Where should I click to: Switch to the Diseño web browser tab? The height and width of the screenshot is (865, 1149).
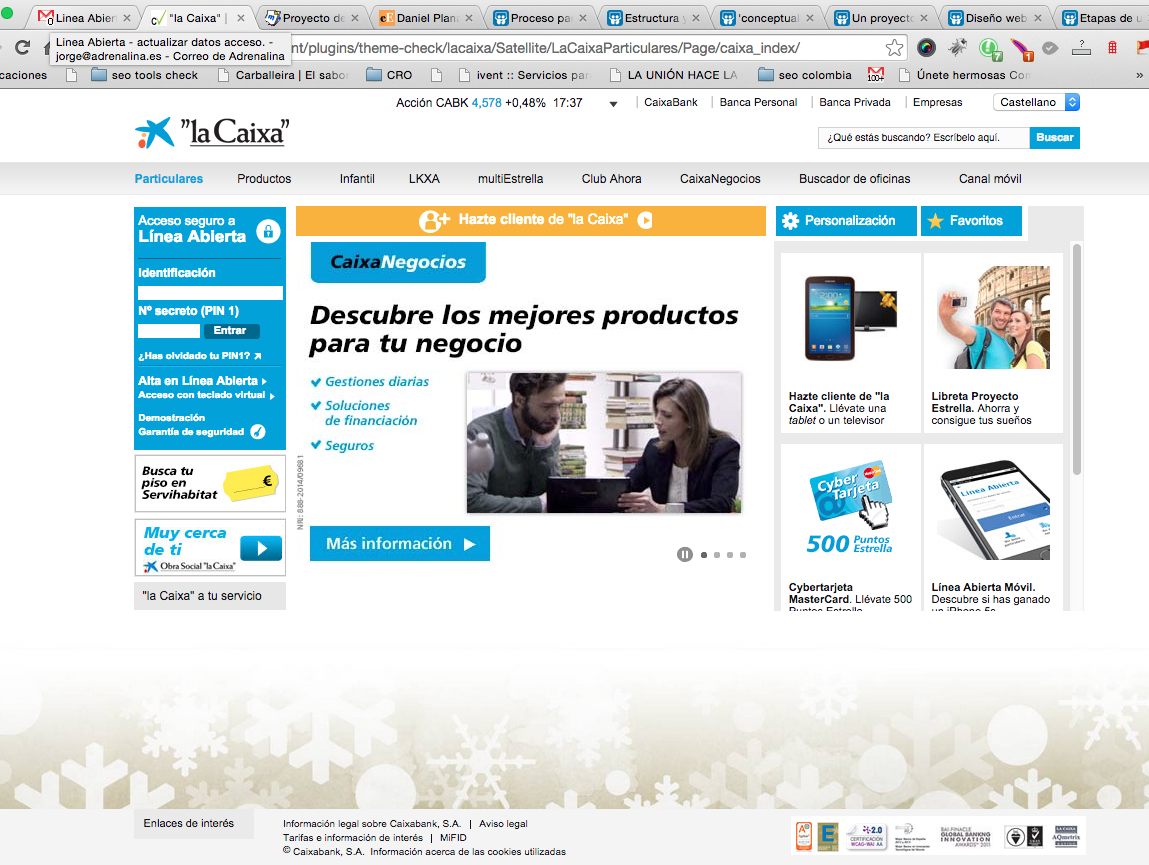pyautogui.click(x=994, y=18)
